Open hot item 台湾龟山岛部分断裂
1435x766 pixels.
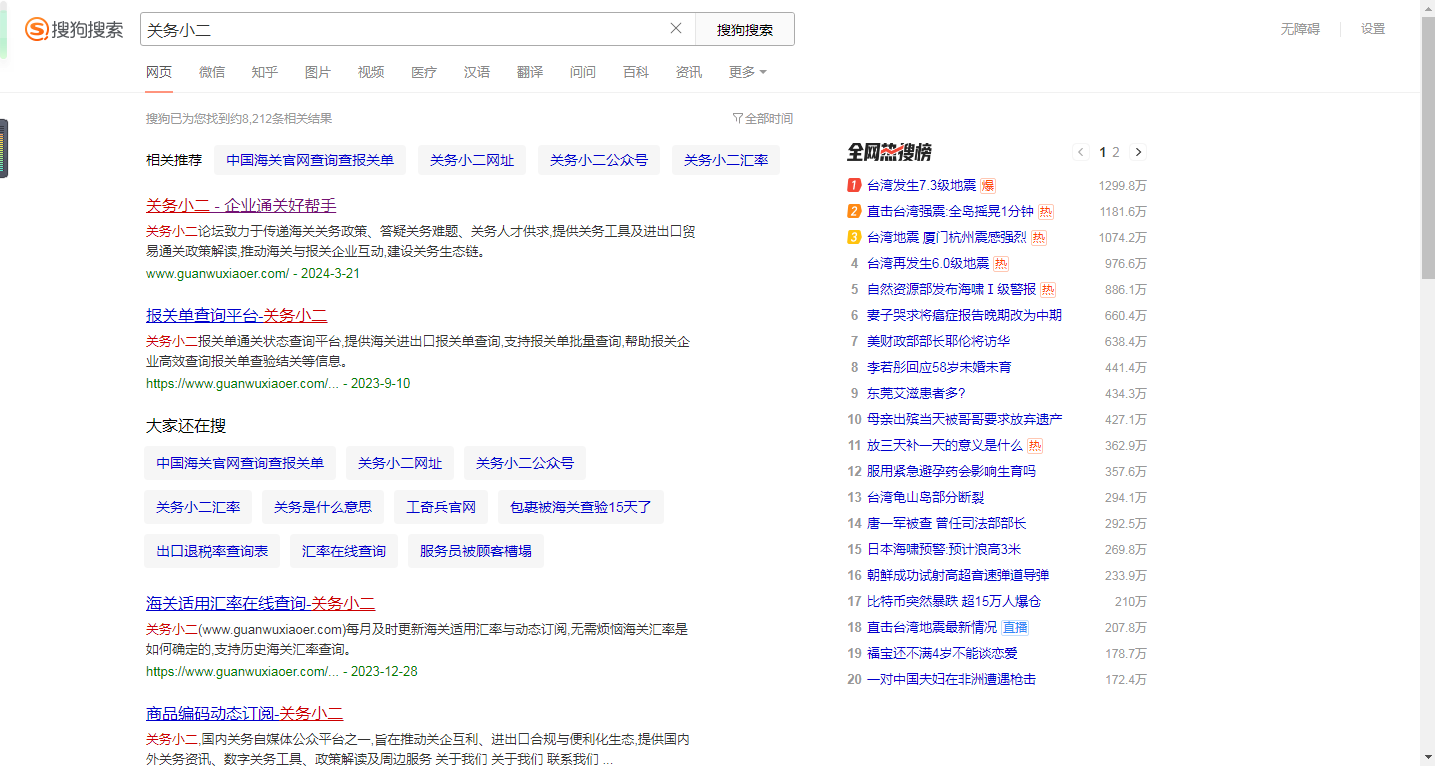pyautogui.click(x=926, y=497)
